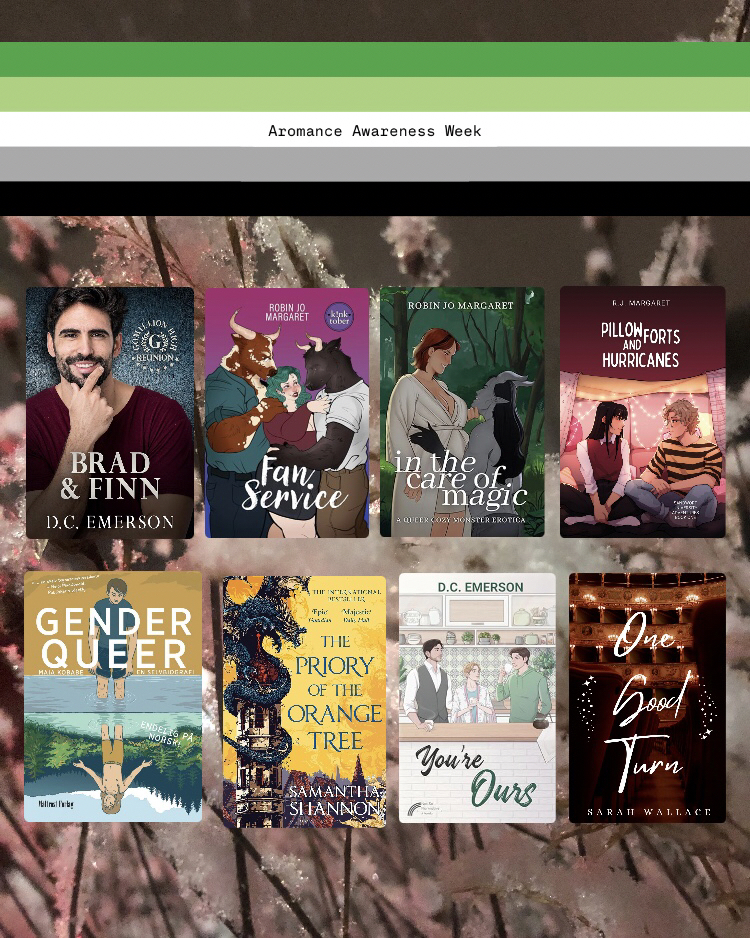Click the black flag stripe
This screenshot has height=938, width=750.
pos(375,198)
